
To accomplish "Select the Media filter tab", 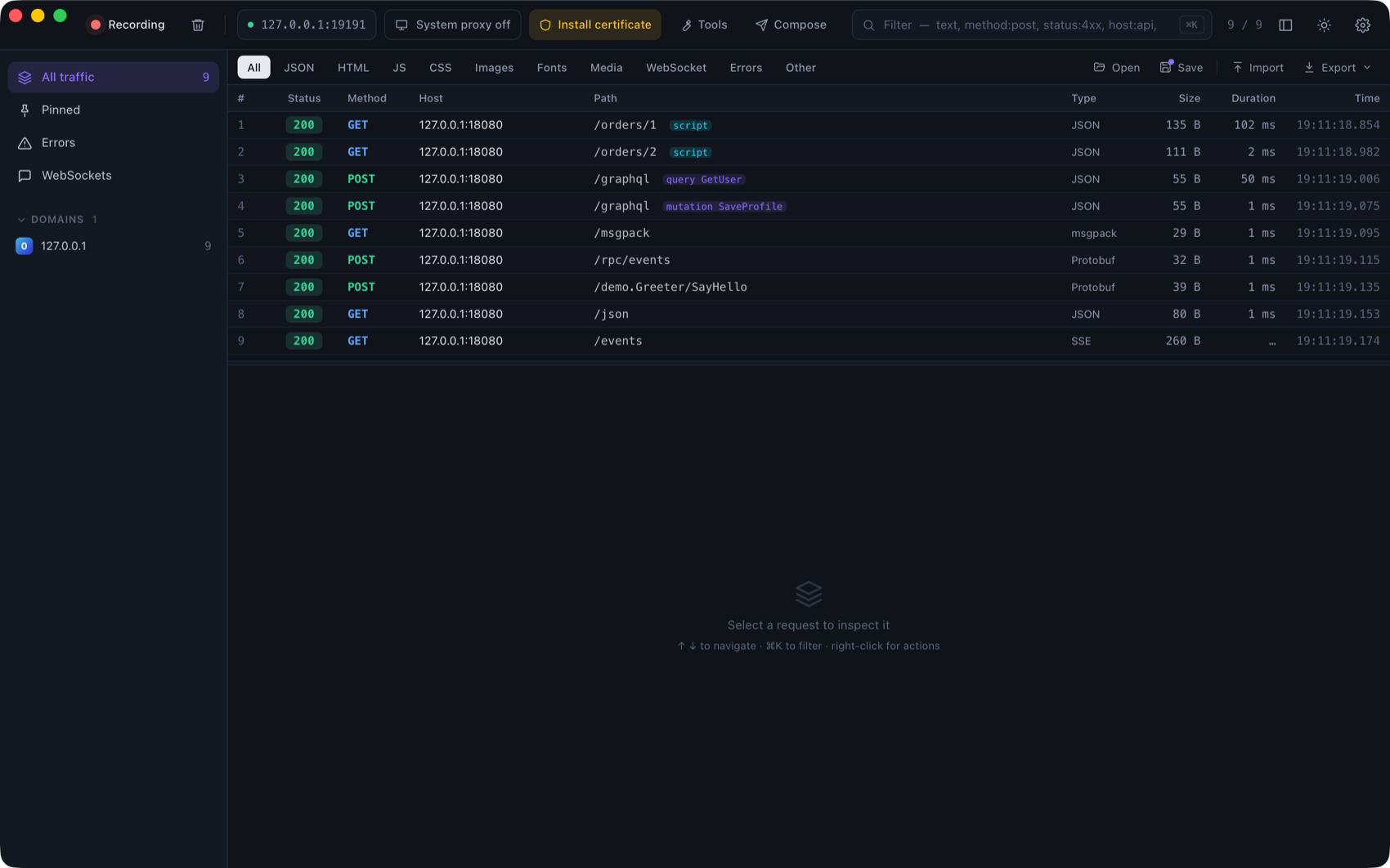I will click(x=606, y=68).
